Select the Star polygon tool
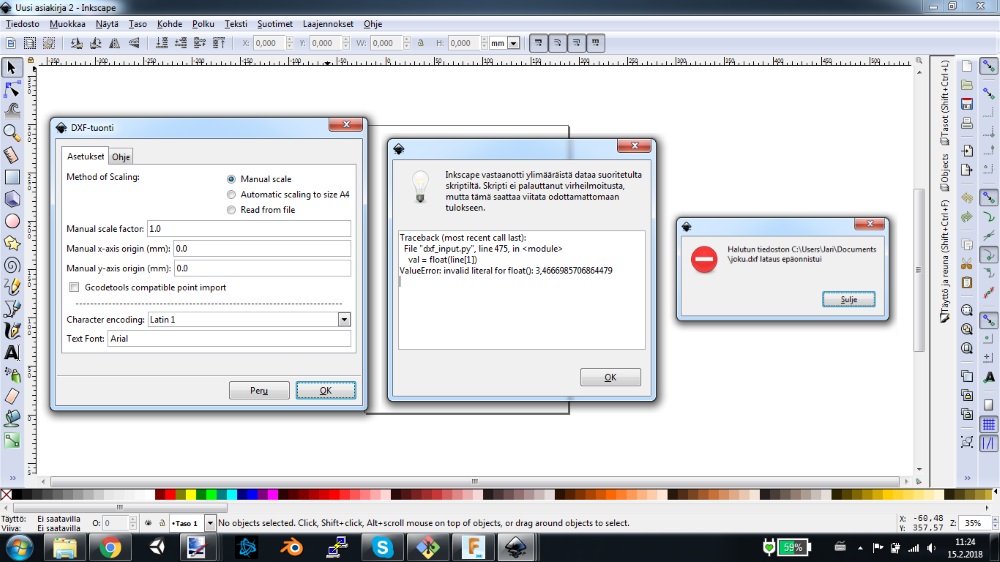 coord(11,243)
